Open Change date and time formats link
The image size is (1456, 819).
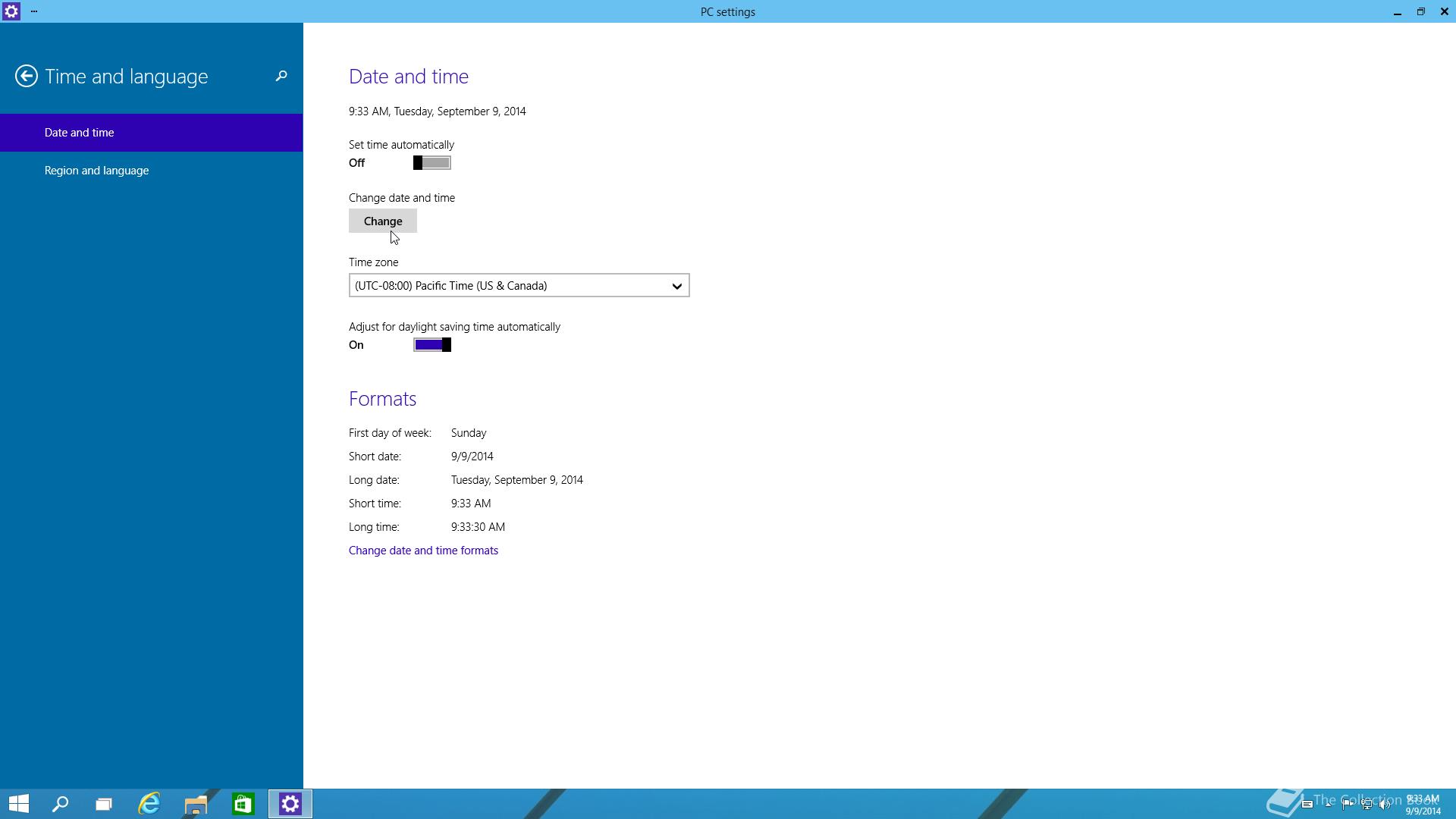tap(423, 551)
